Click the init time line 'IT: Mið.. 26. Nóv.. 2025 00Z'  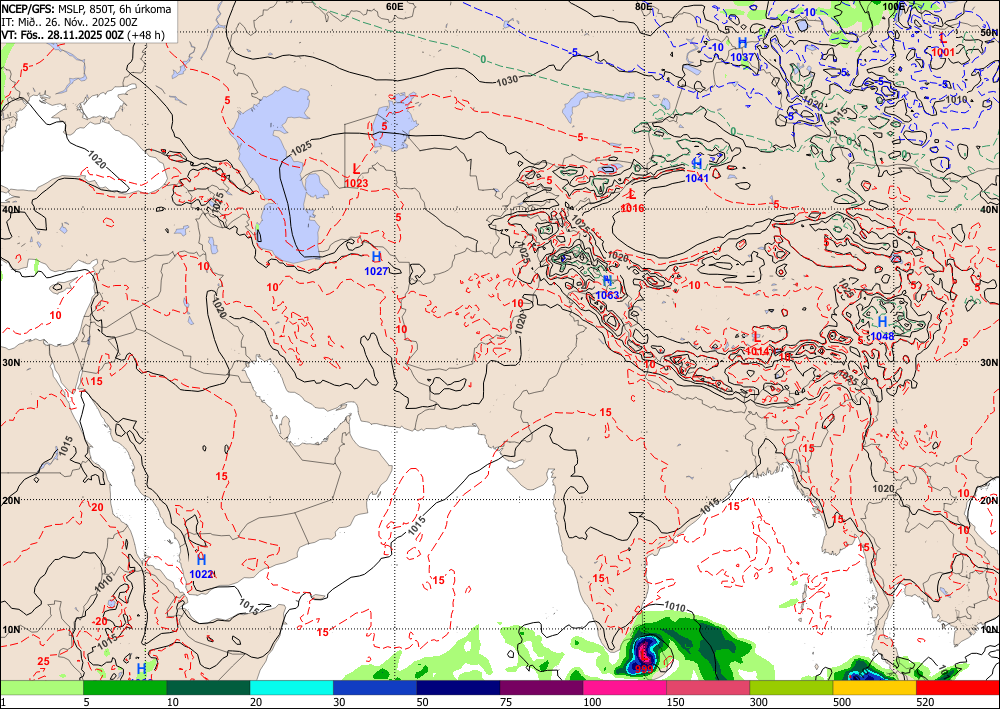[70, 22]
